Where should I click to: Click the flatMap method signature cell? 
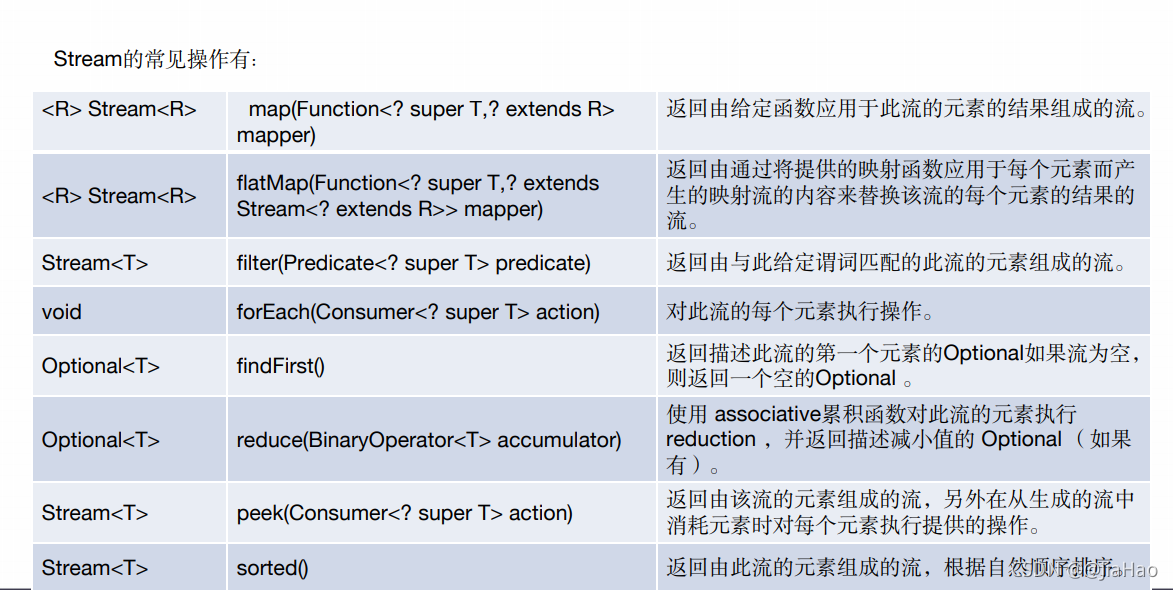(x=441, y=196)
